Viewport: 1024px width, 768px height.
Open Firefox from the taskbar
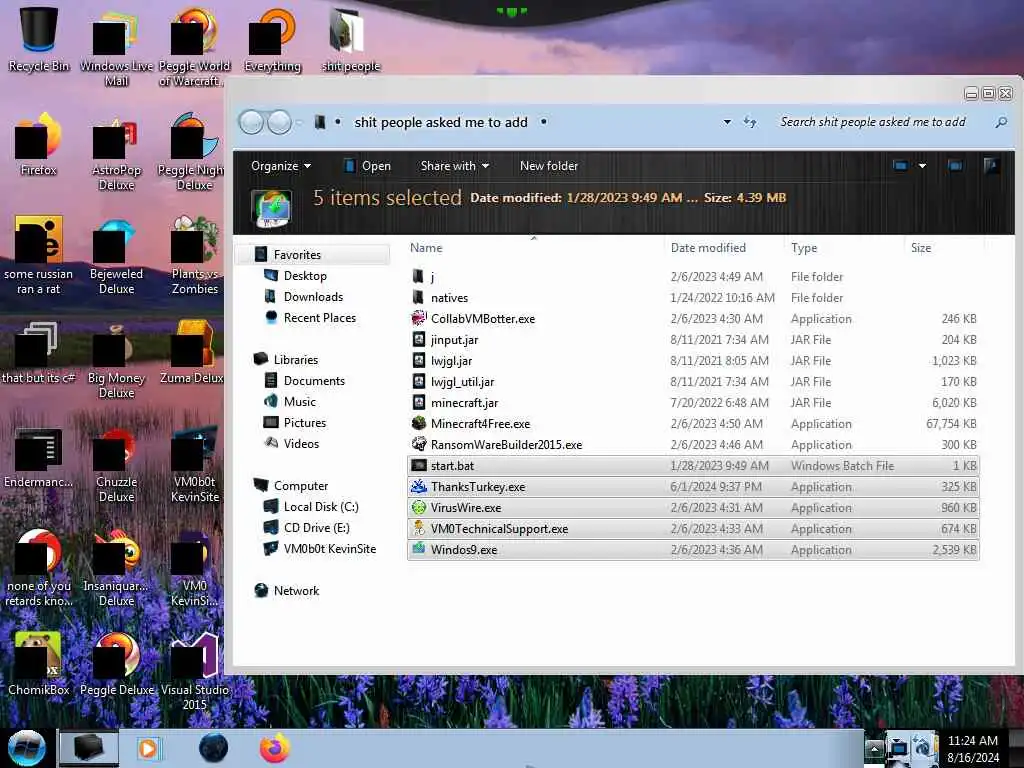point(274,748)
